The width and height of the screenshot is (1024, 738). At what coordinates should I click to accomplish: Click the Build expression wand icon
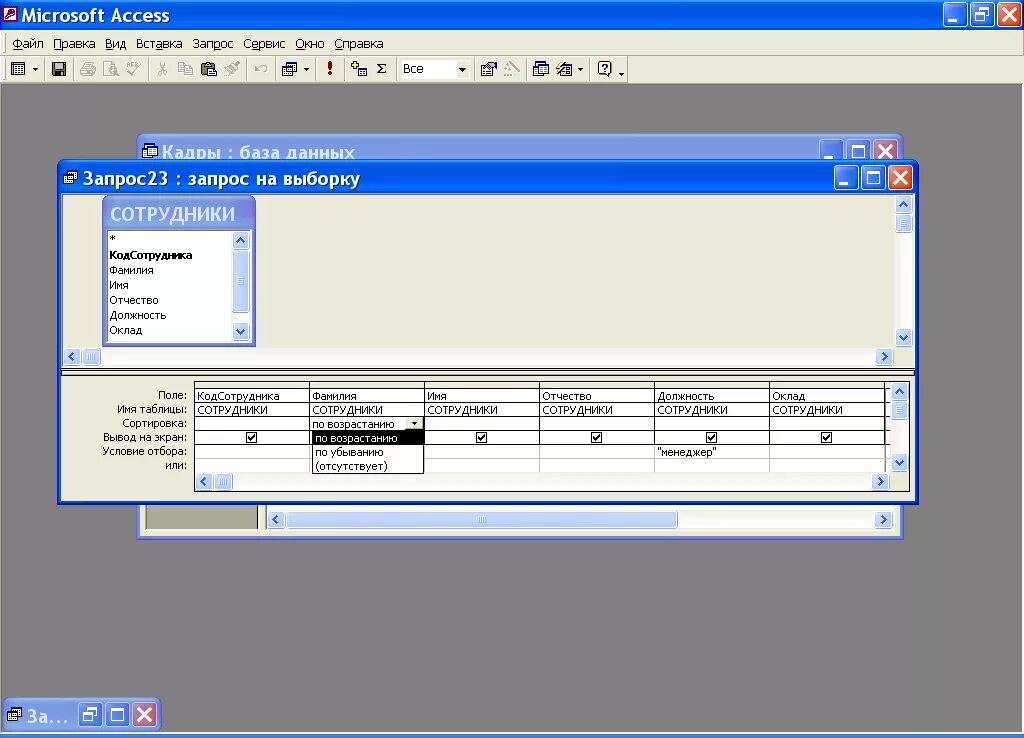(511, 69)
